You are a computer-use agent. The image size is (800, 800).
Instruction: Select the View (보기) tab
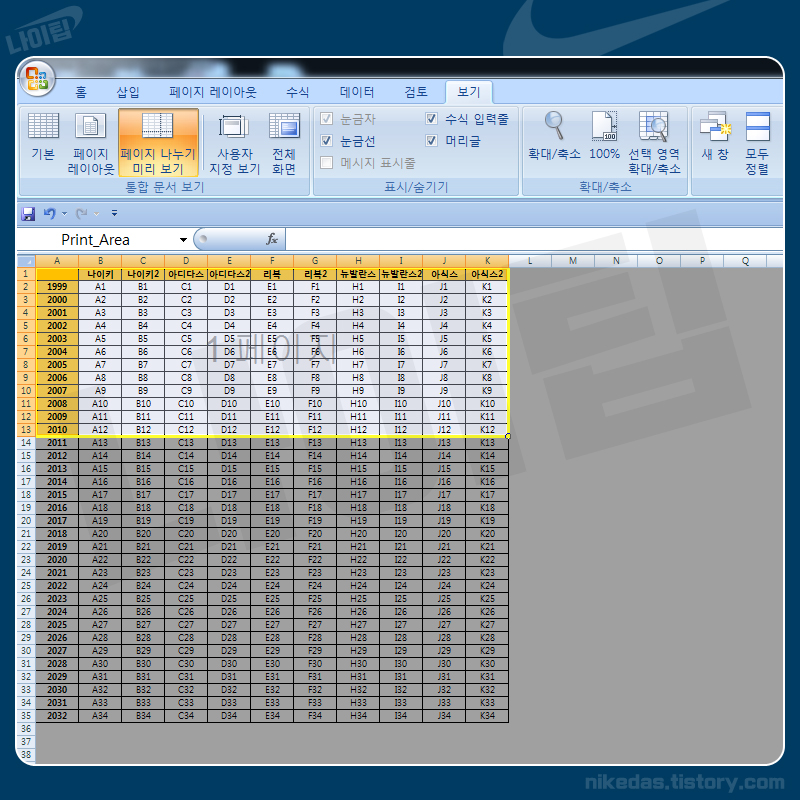click(x=469, y=92)
